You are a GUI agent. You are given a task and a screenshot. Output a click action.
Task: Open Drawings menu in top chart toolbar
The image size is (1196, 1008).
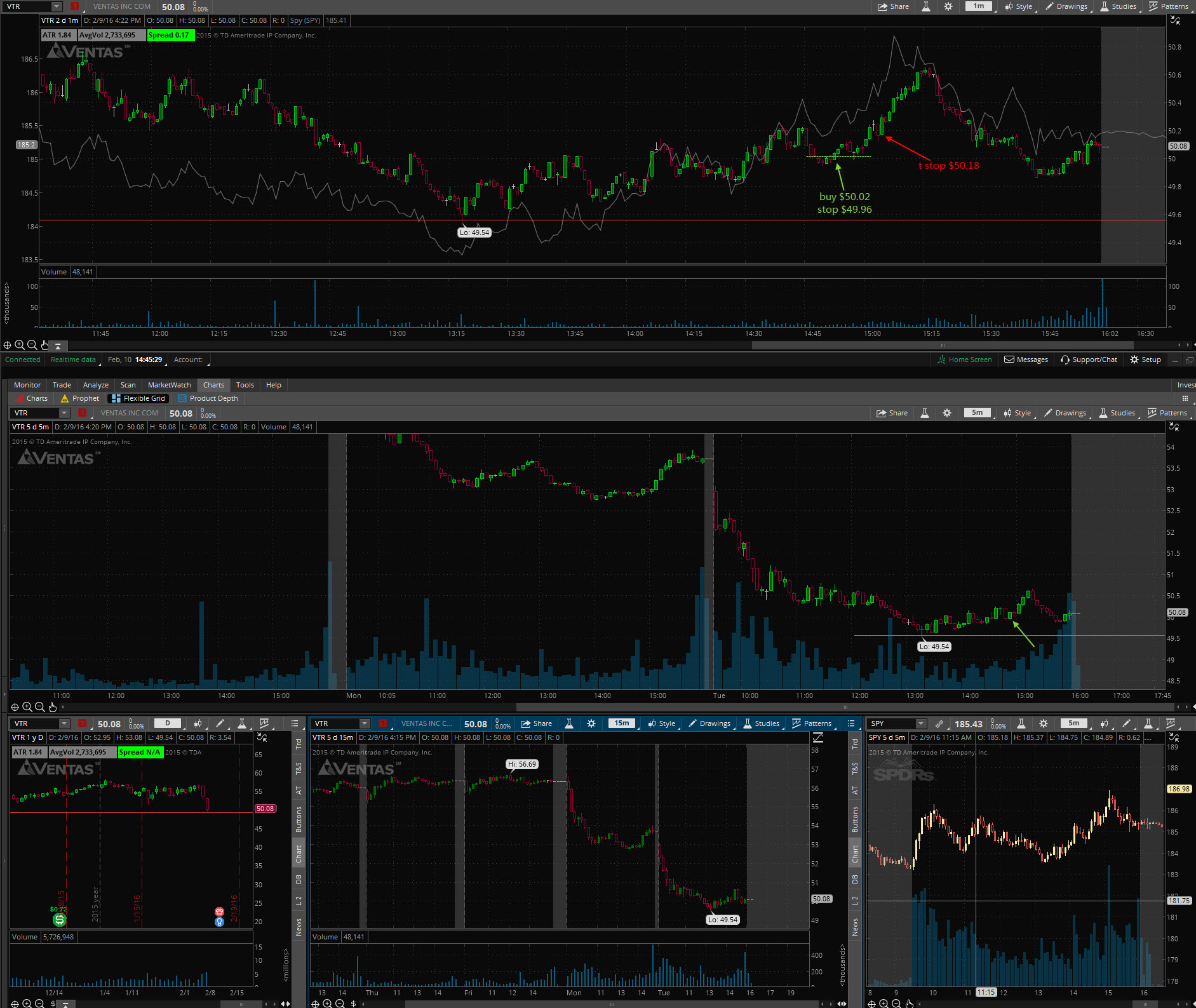[1066, 6]
